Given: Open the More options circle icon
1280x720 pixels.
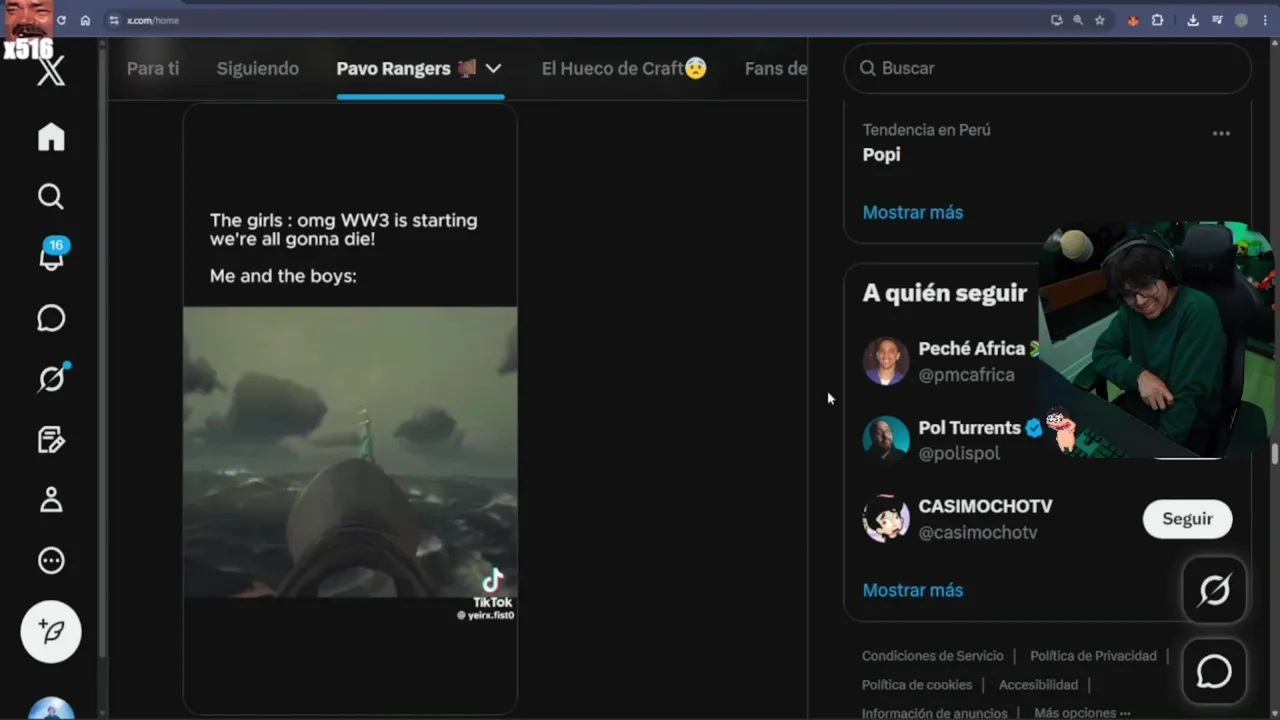Looking at the screenshot, I should (x=51, y=561).
